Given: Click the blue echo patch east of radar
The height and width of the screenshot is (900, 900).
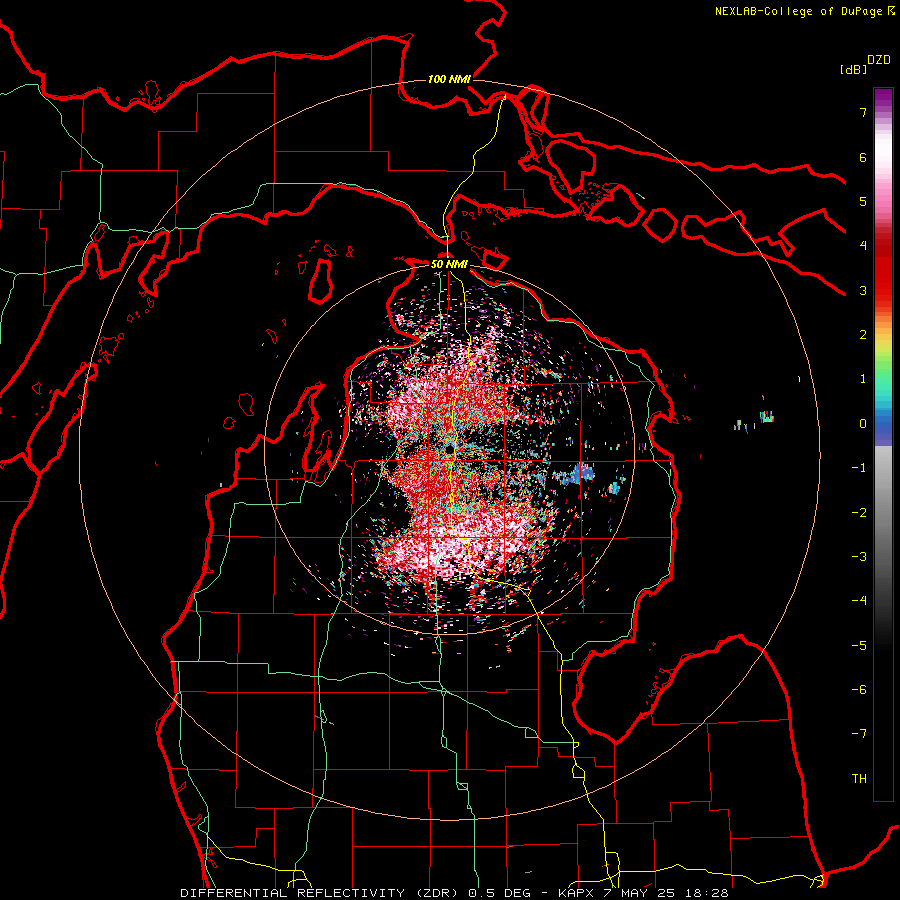Looking at the screenshot, I should coord(581,474).
